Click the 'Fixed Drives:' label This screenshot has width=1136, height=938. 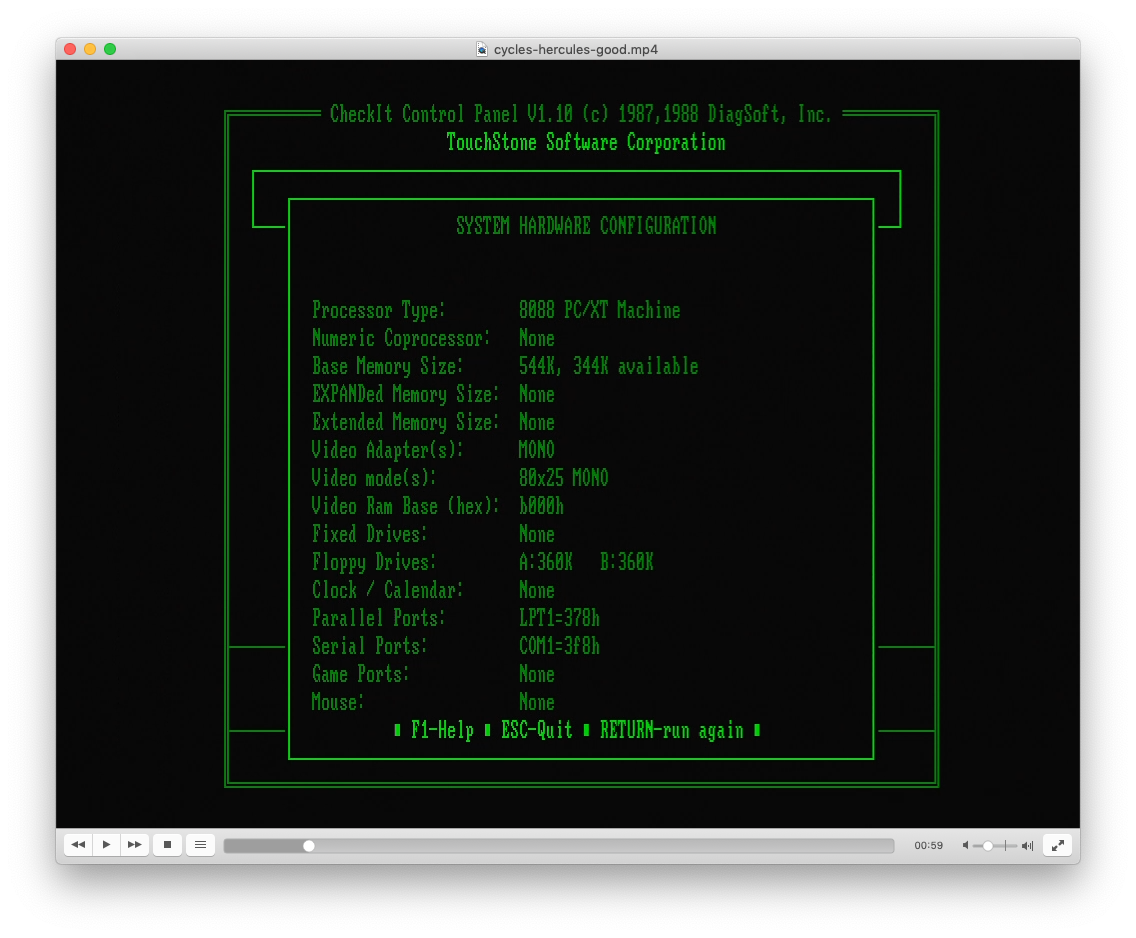(x=369, y=535)
